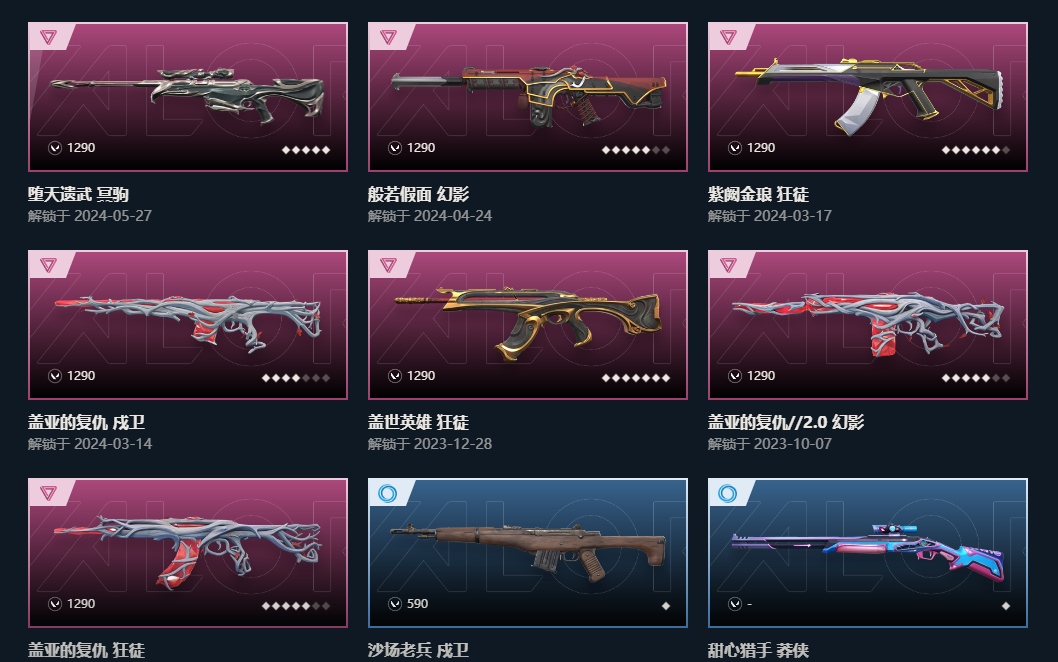Click the pink tier icon on 堕天遗武 冥驹 card
Viewport: 1058px width, 662px height.
tap(49, 36)
